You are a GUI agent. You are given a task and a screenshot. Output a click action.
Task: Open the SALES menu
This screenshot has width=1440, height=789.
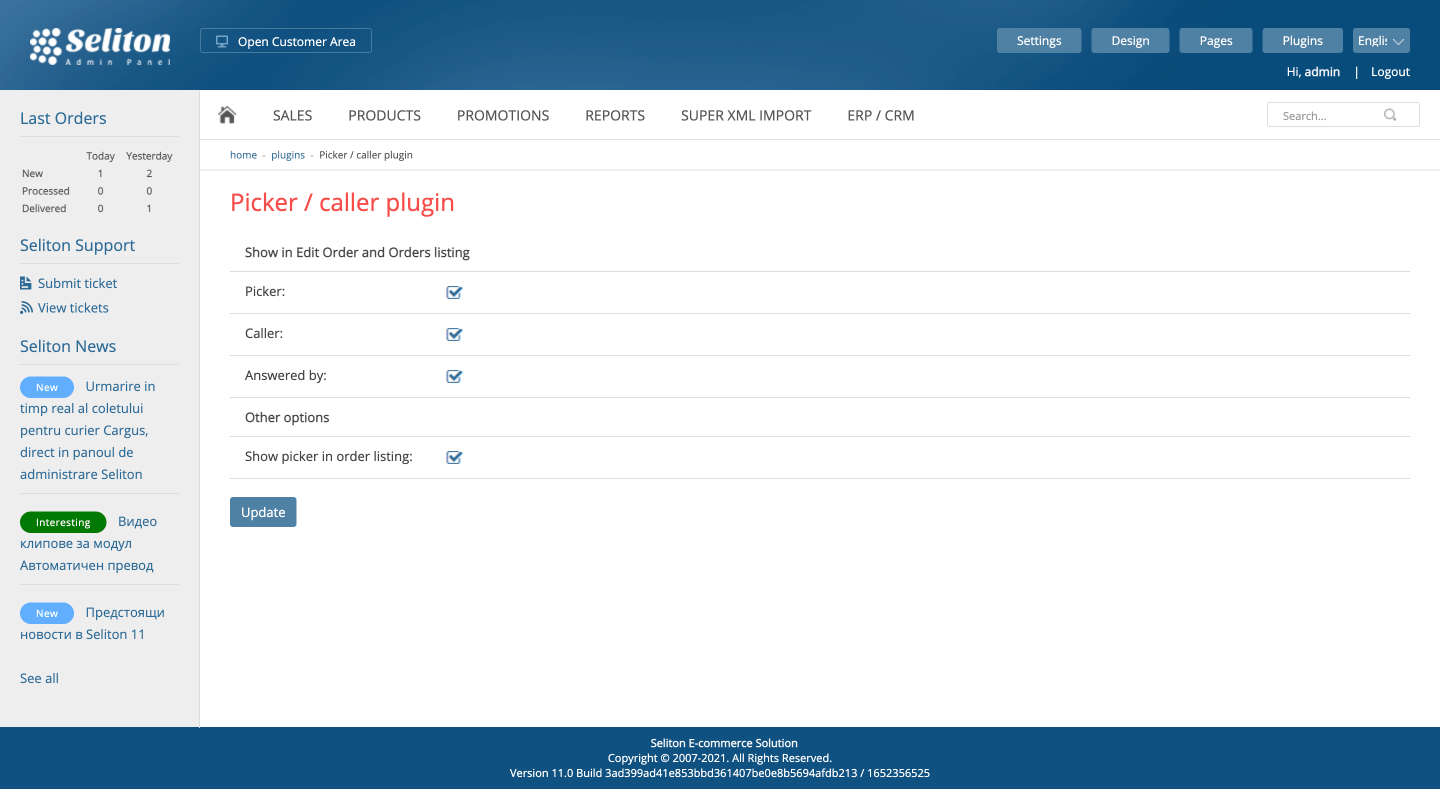(x=292, y=116)
